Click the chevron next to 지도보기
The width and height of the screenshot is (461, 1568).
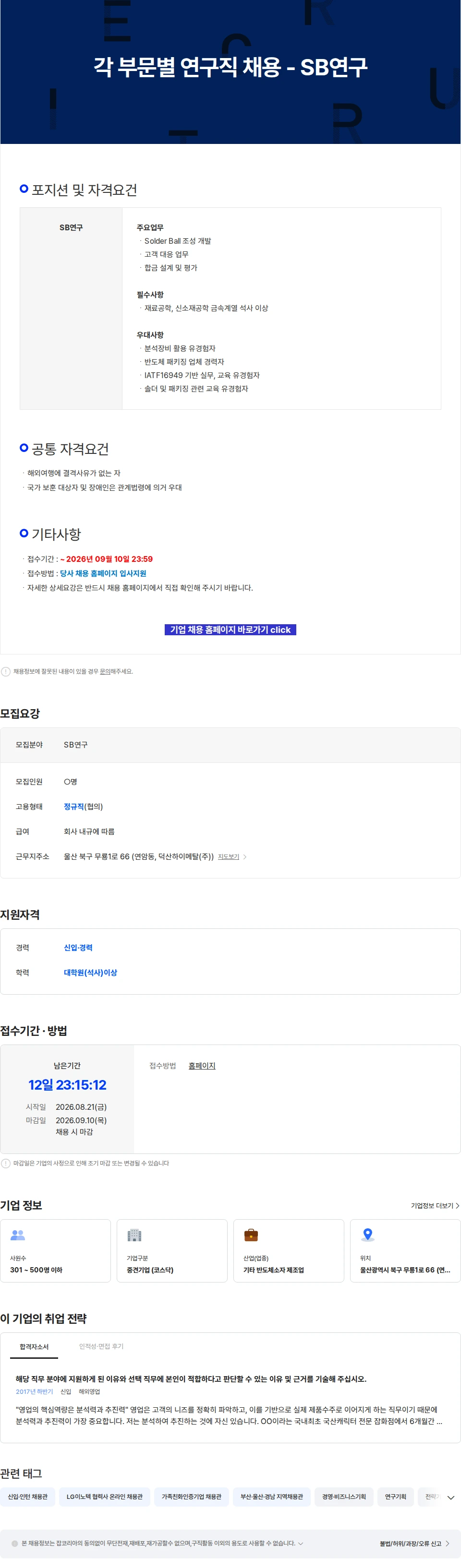coord(245,857)
